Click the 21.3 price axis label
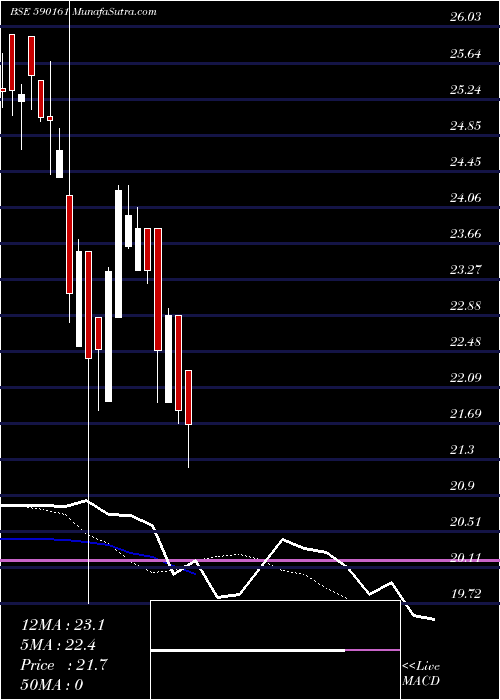Screen dimensions: 500x700 click(x=462, y=450)
